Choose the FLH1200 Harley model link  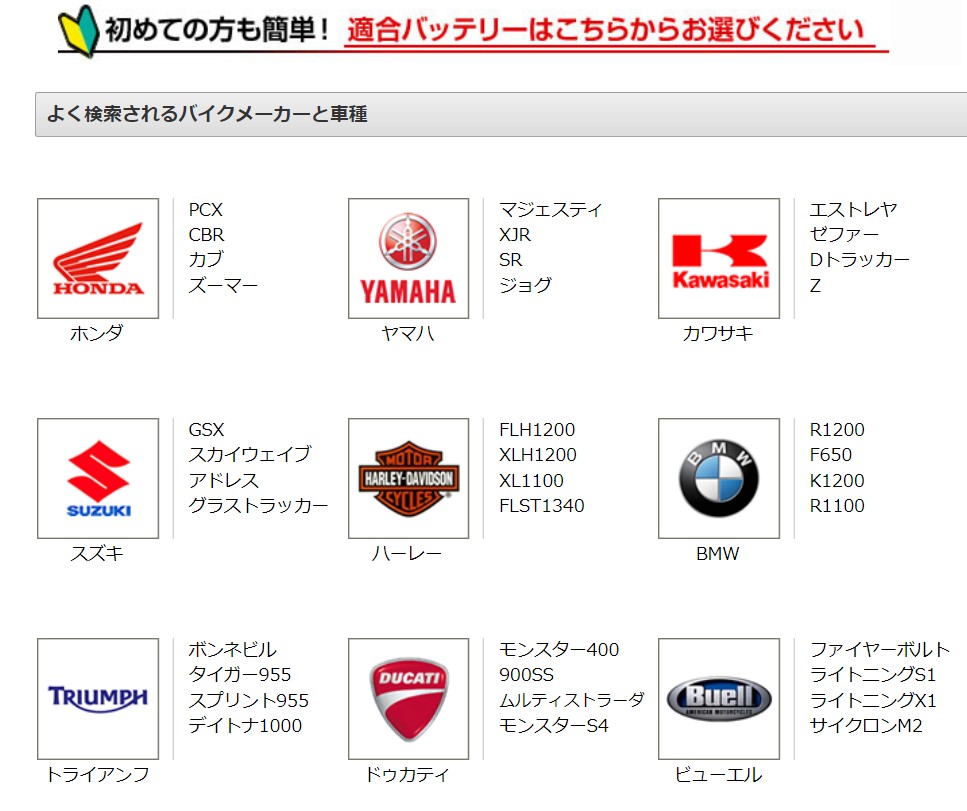pyautogui.click(x=537, y=430)
